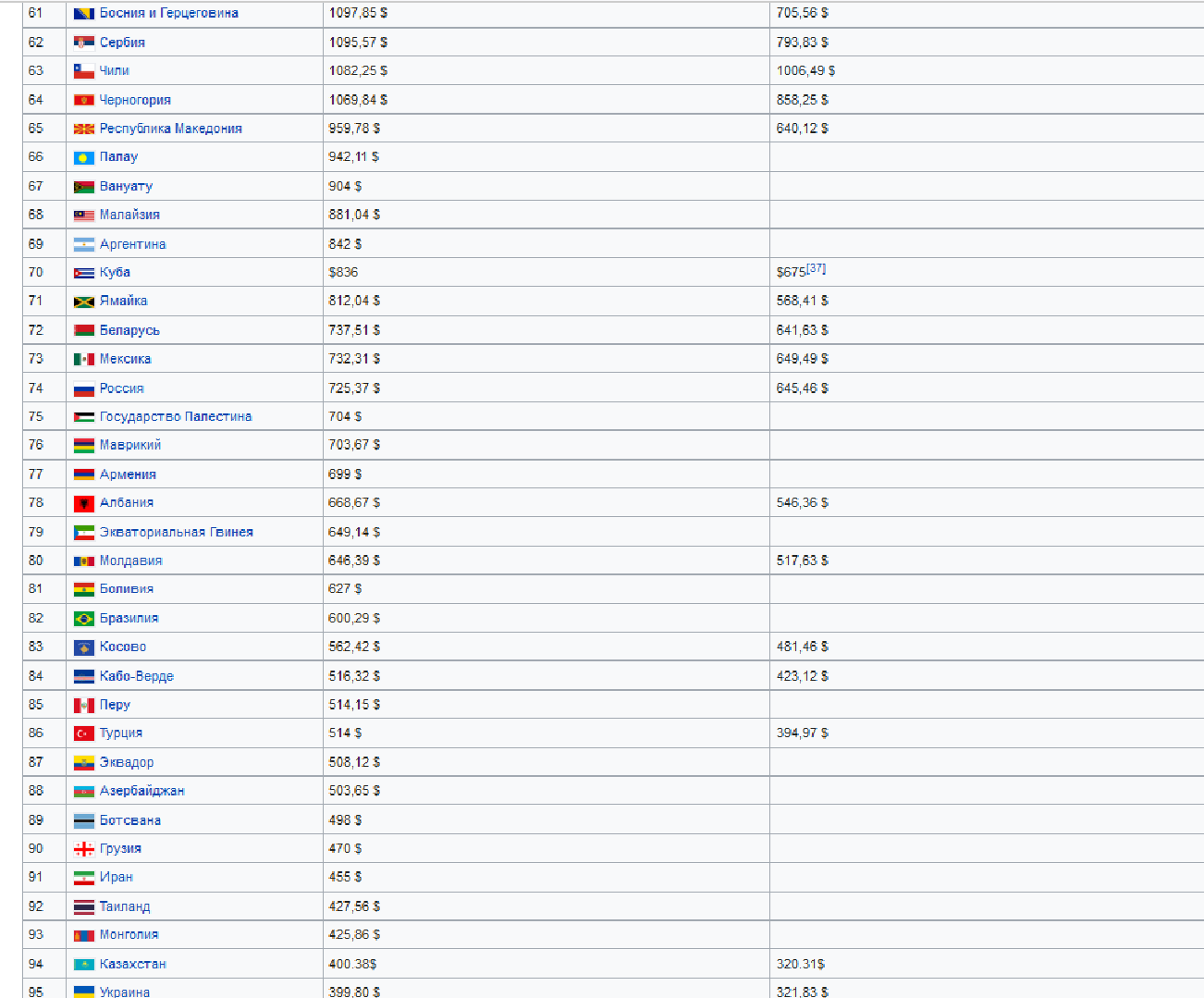Screen dimensions: 1204x998
Task: Open the Республика Македония article link
Action: click(x=170, y=129)
